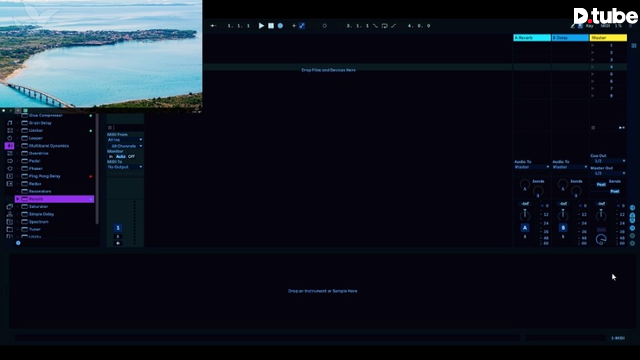Set Monitor to Off
The image size is (640, 360).
tap(131, 156)
